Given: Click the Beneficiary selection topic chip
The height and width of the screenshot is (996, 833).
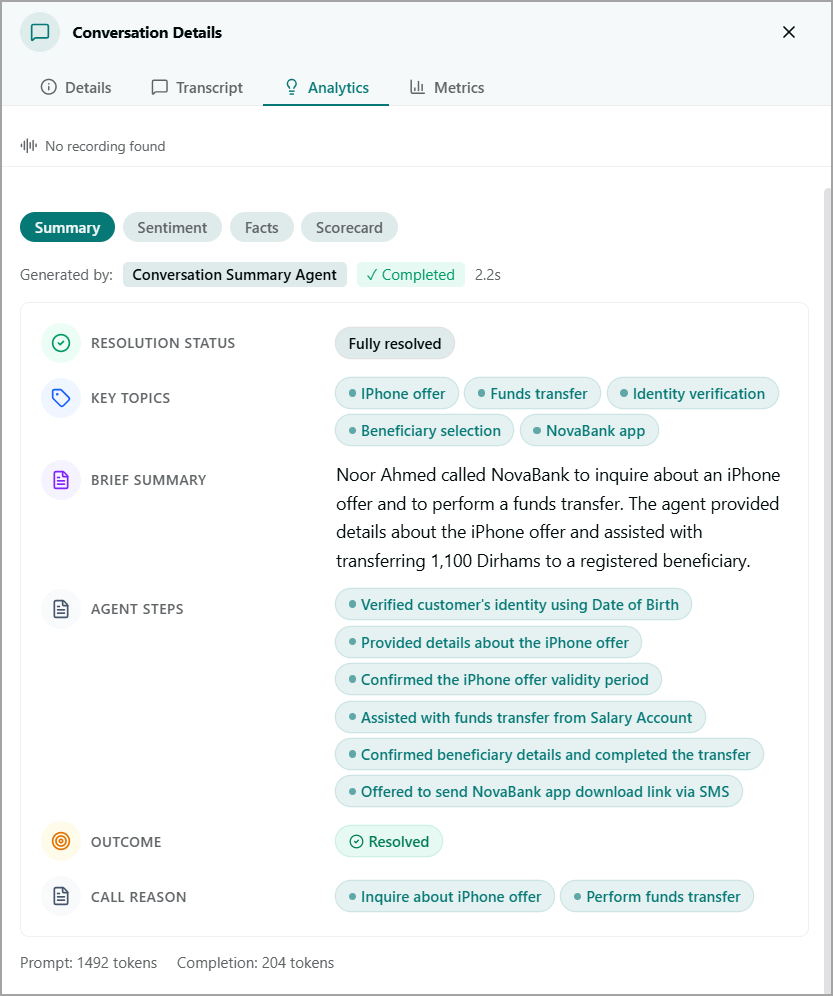Looking at the screenshot, I should [424, 431].
